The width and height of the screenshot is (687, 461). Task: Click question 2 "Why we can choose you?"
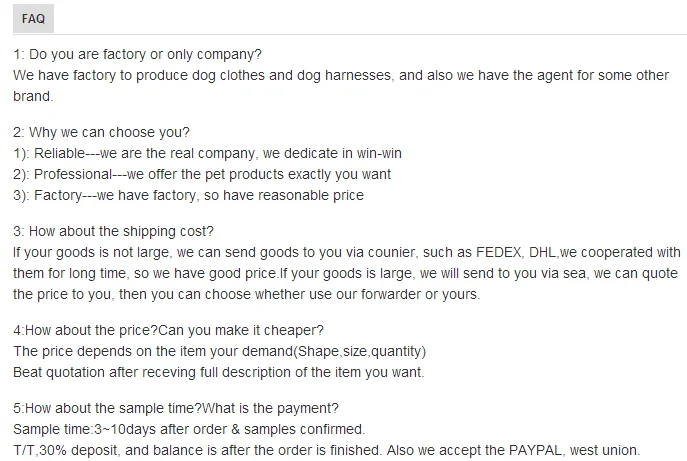[x=102, y=132]
